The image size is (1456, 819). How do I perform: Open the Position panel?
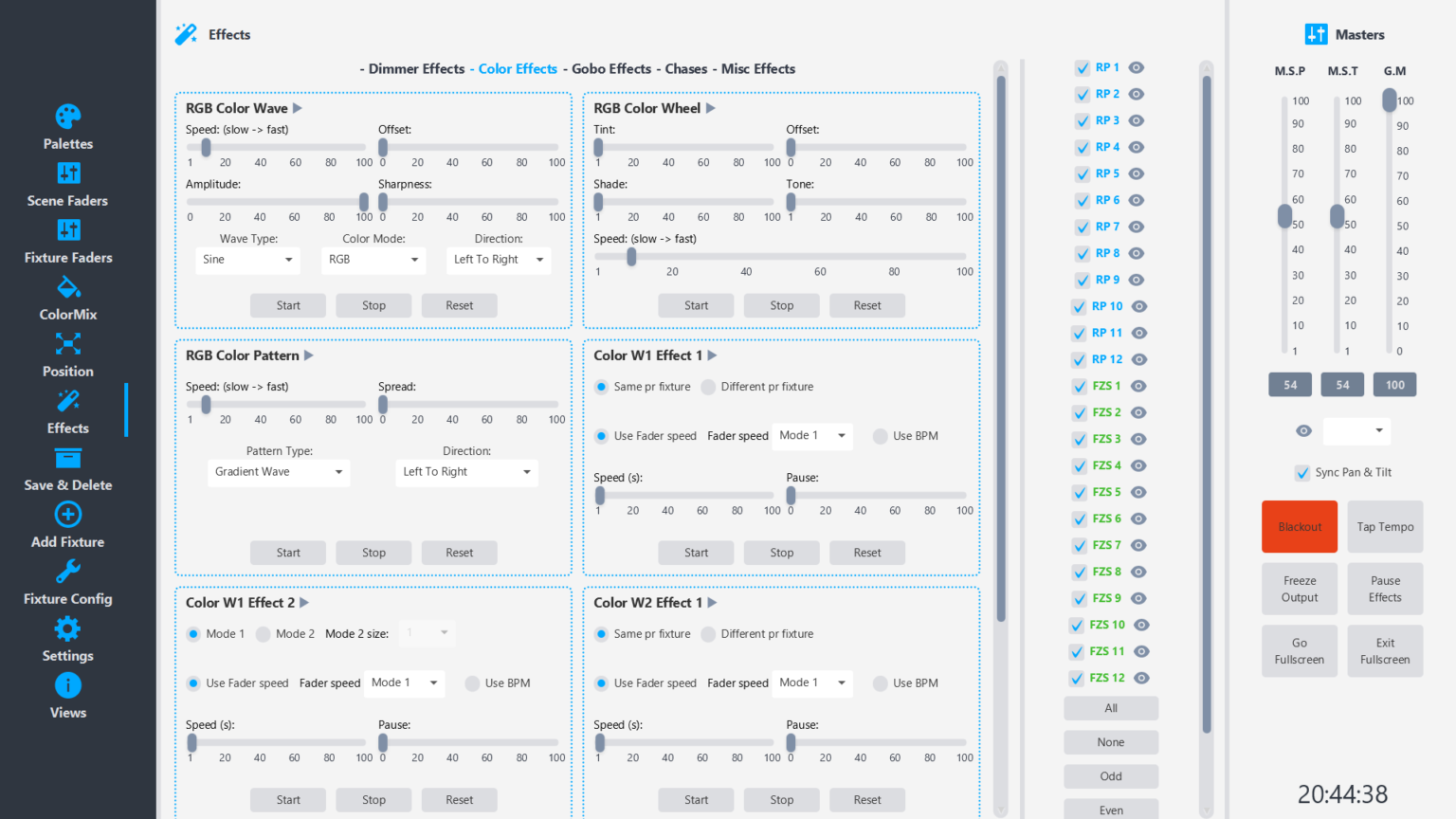(67, 356)
